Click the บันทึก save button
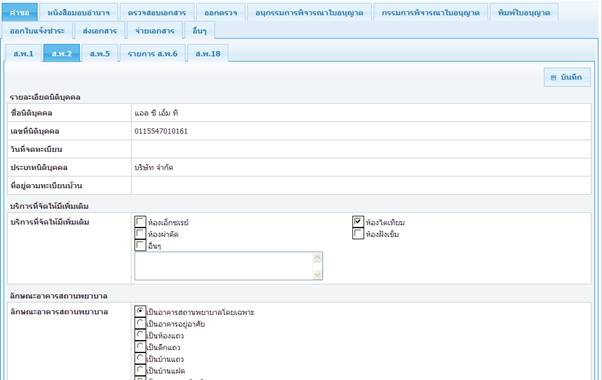This screenshot has width=602, height=380. [x=567, y=77]
